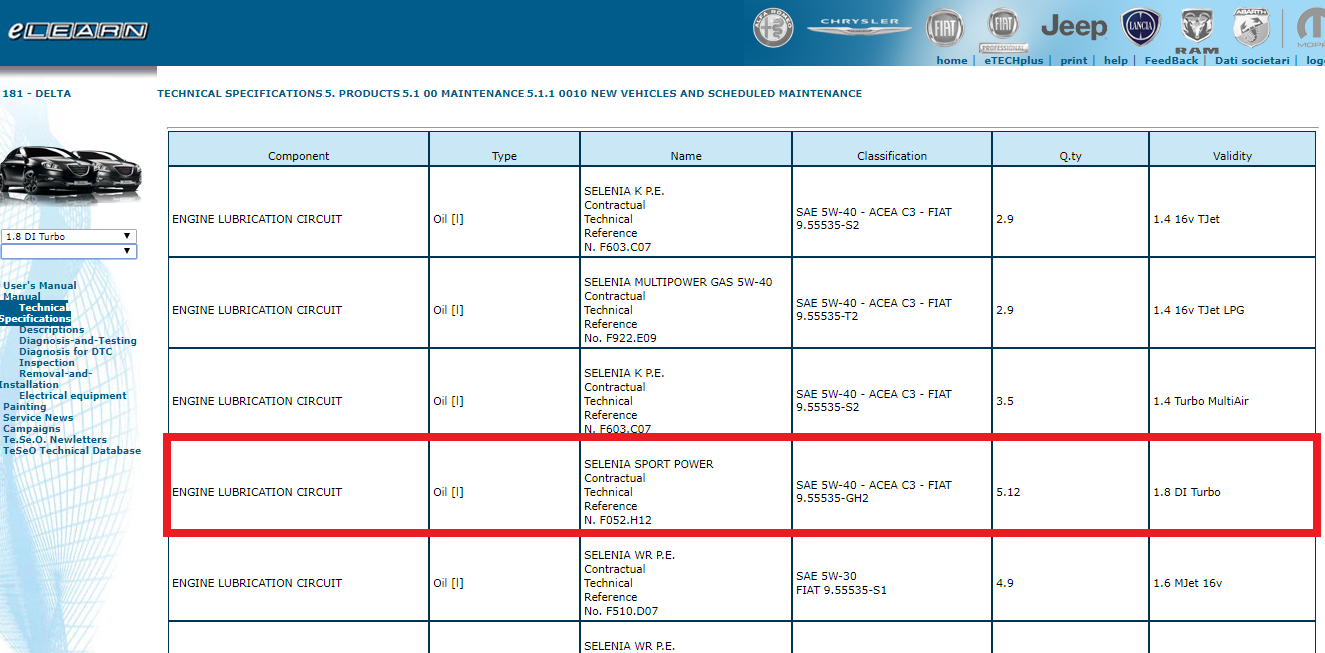Screen dimensions: 1325x653
Task: Select the Chrysler brand logo
Action: (x=859, y=26)
